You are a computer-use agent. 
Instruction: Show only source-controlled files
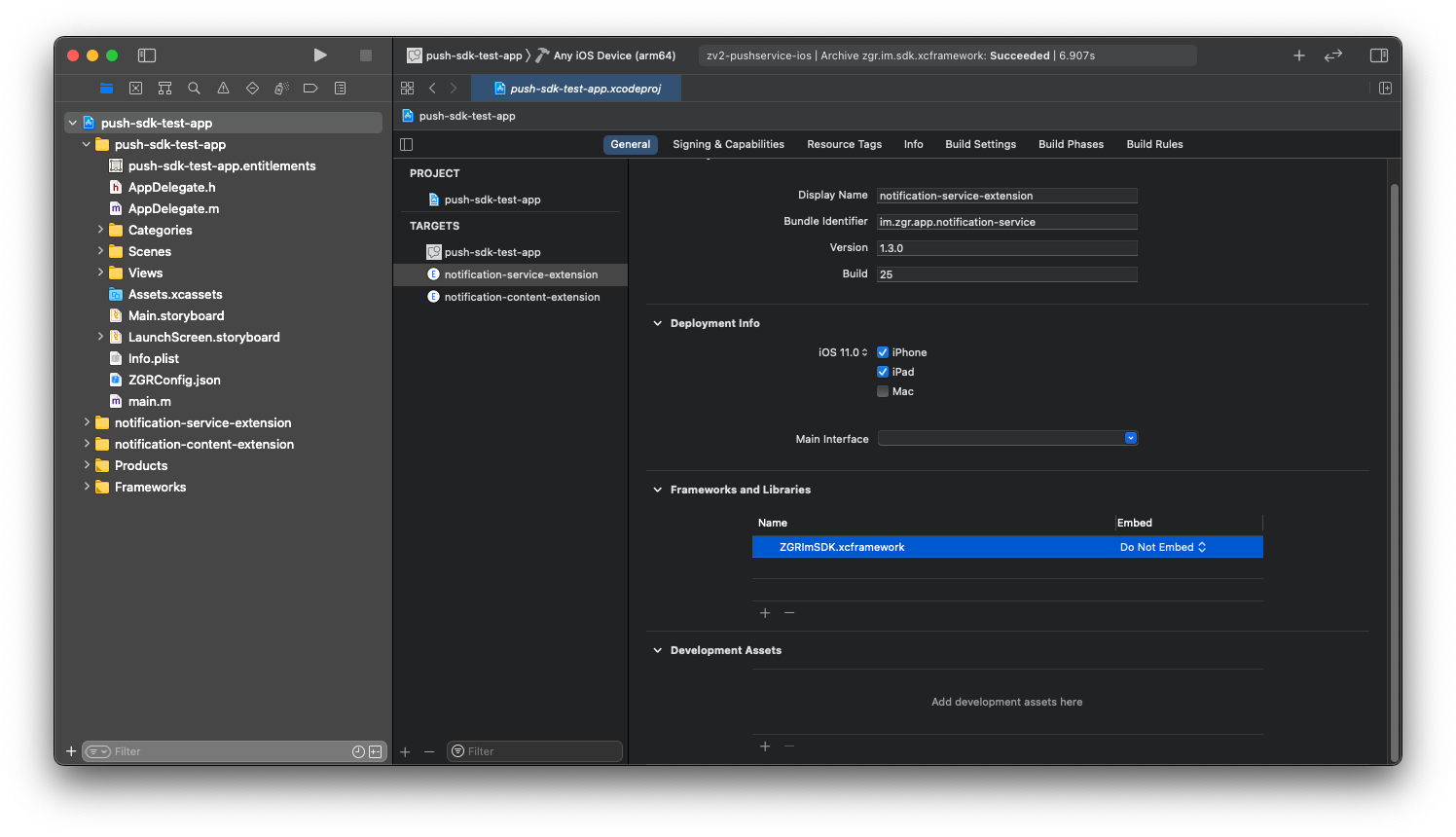pyautogui.click(x=375, y=751)
